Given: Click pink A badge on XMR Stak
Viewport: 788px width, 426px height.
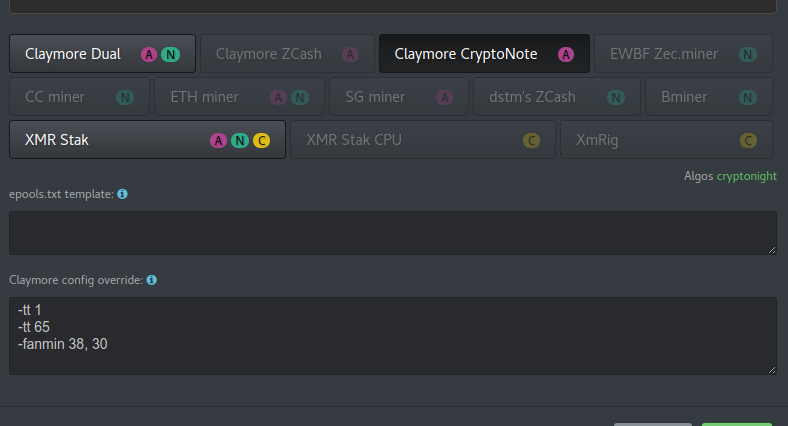Looking at the screenshot, I should pyautogui.click(x=218, y=140).
